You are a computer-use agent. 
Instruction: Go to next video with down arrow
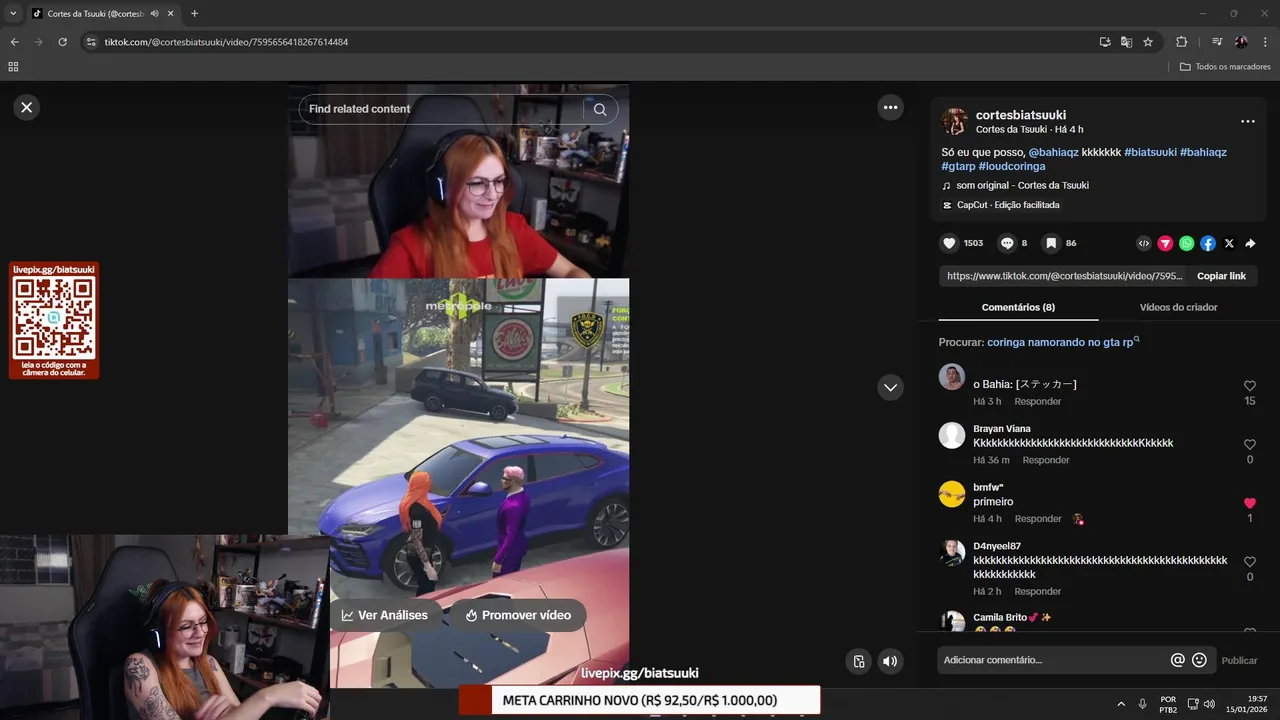point(890,387)
